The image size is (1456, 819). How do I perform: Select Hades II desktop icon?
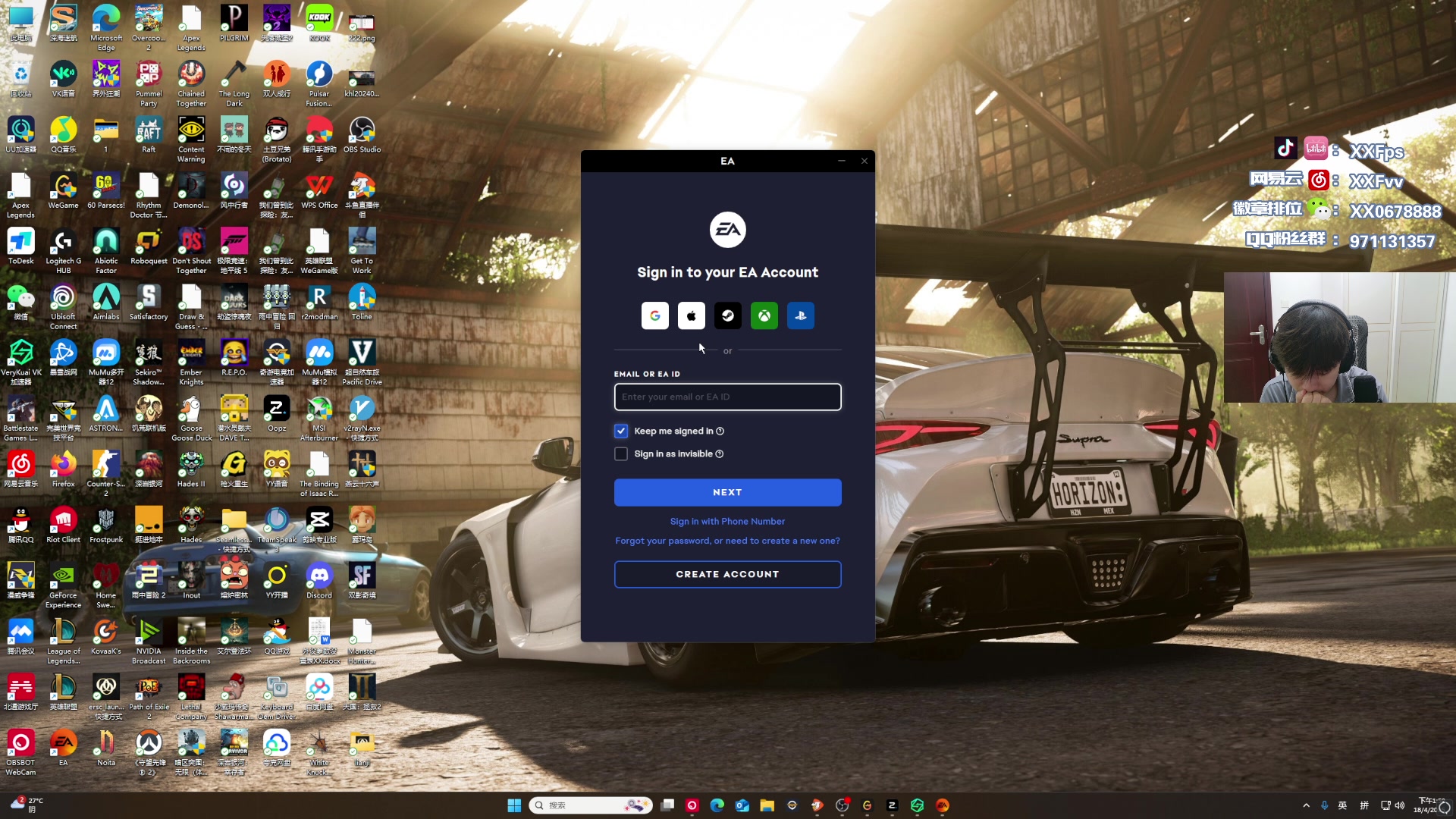[x=191, y=469]
